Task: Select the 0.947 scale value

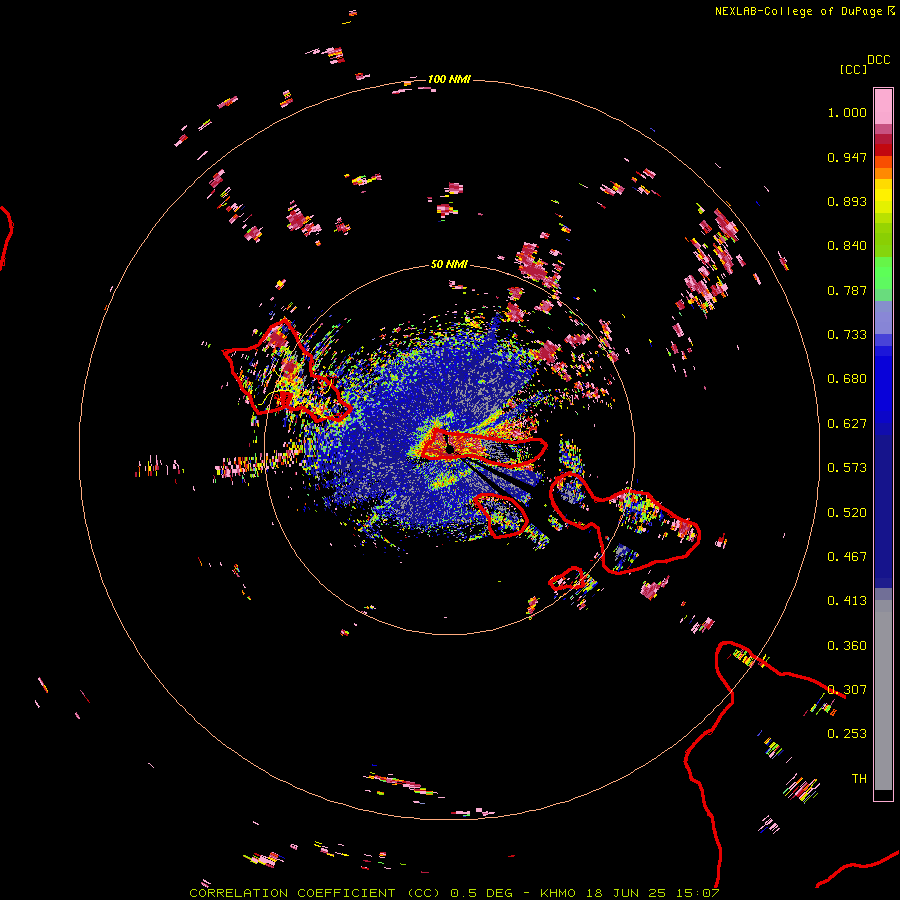Action: [847, 157]
